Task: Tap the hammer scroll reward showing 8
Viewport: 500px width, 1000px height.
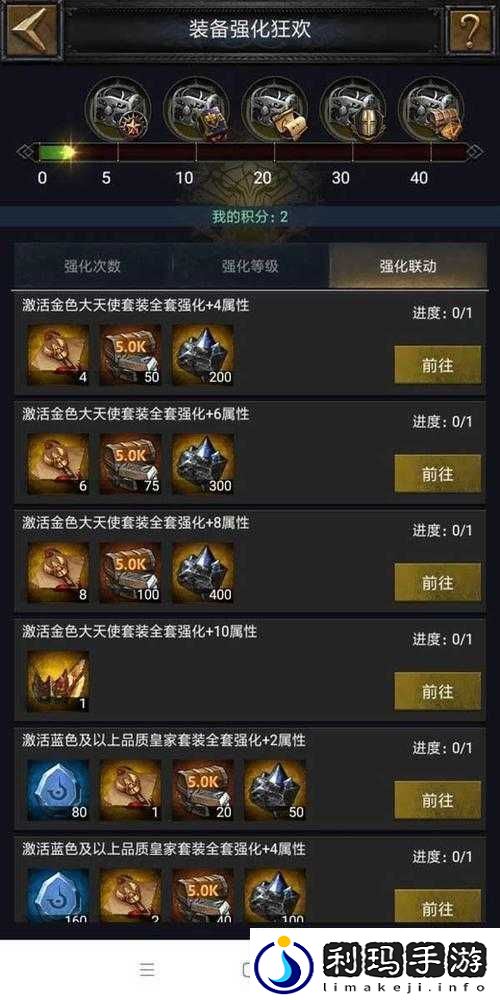Action: tap(58, 572)
